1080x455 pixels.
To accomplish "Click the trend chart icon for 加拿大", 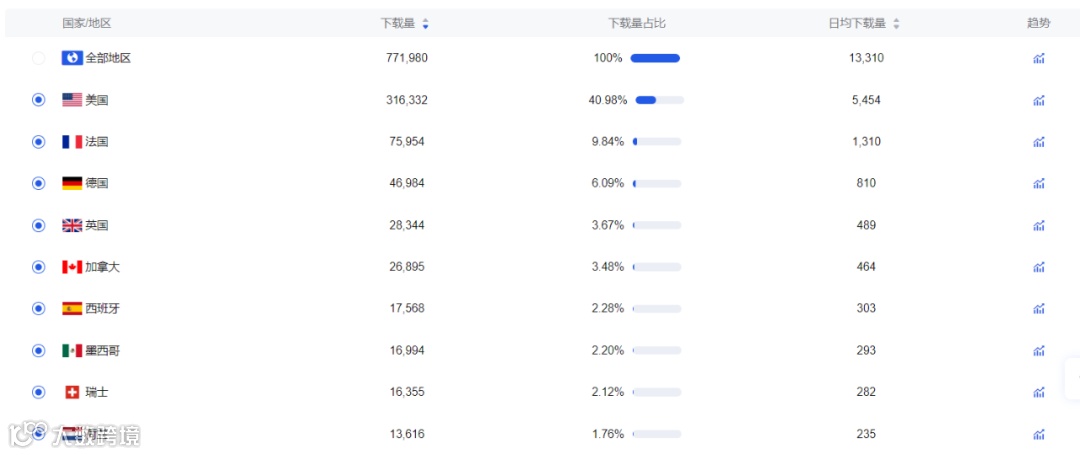I will tap(1039, 267).
